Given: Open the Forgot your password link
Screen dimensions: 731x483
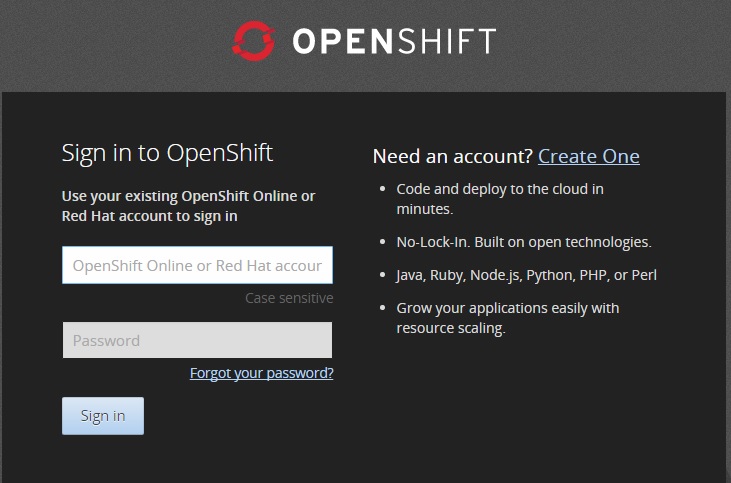Looking at the screenshot, I should [261, 373].
